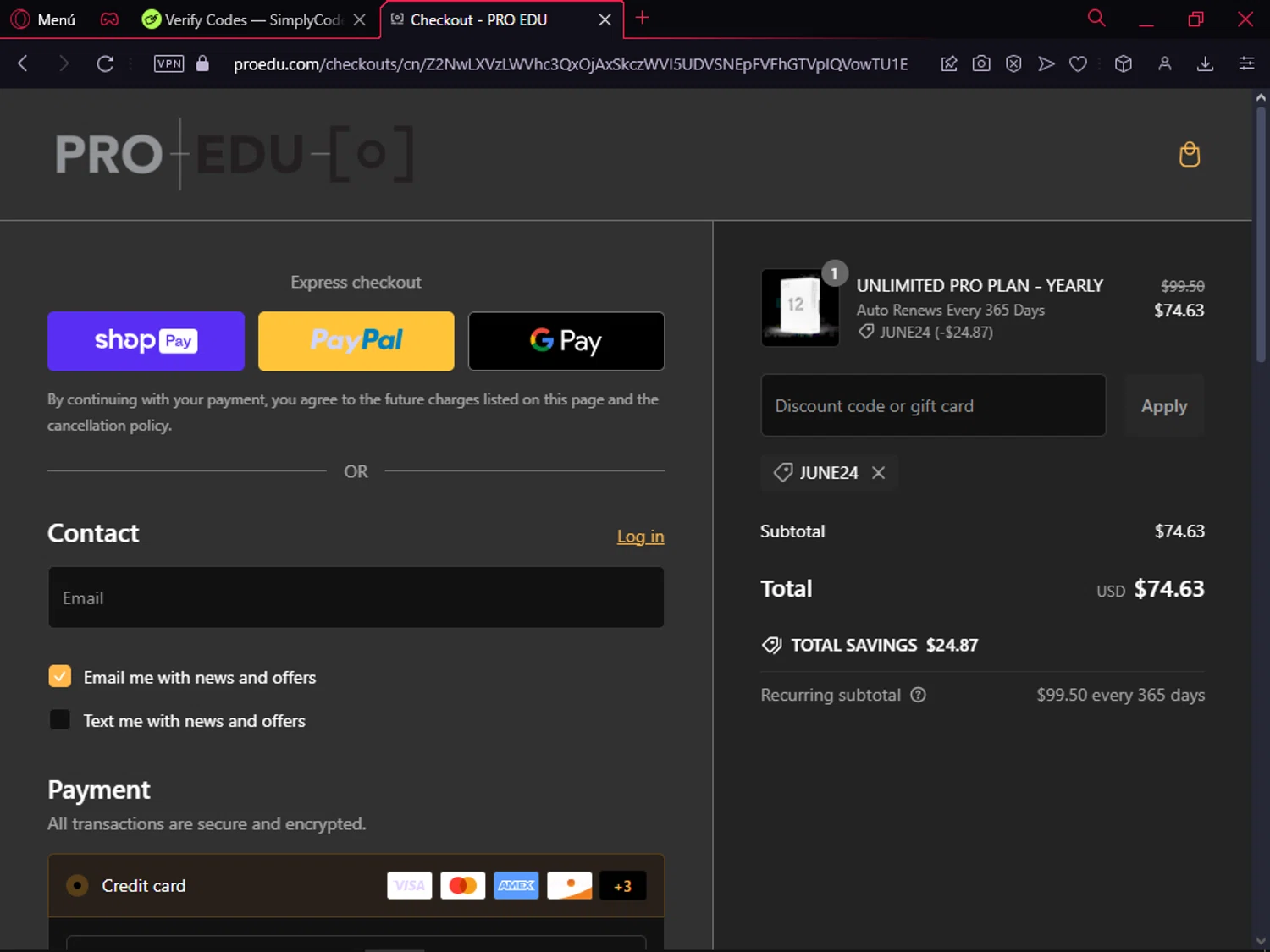Click the TOTAL SAVINGS tag icon
This screenshot has width=1270, height=952.
point(771,646)
